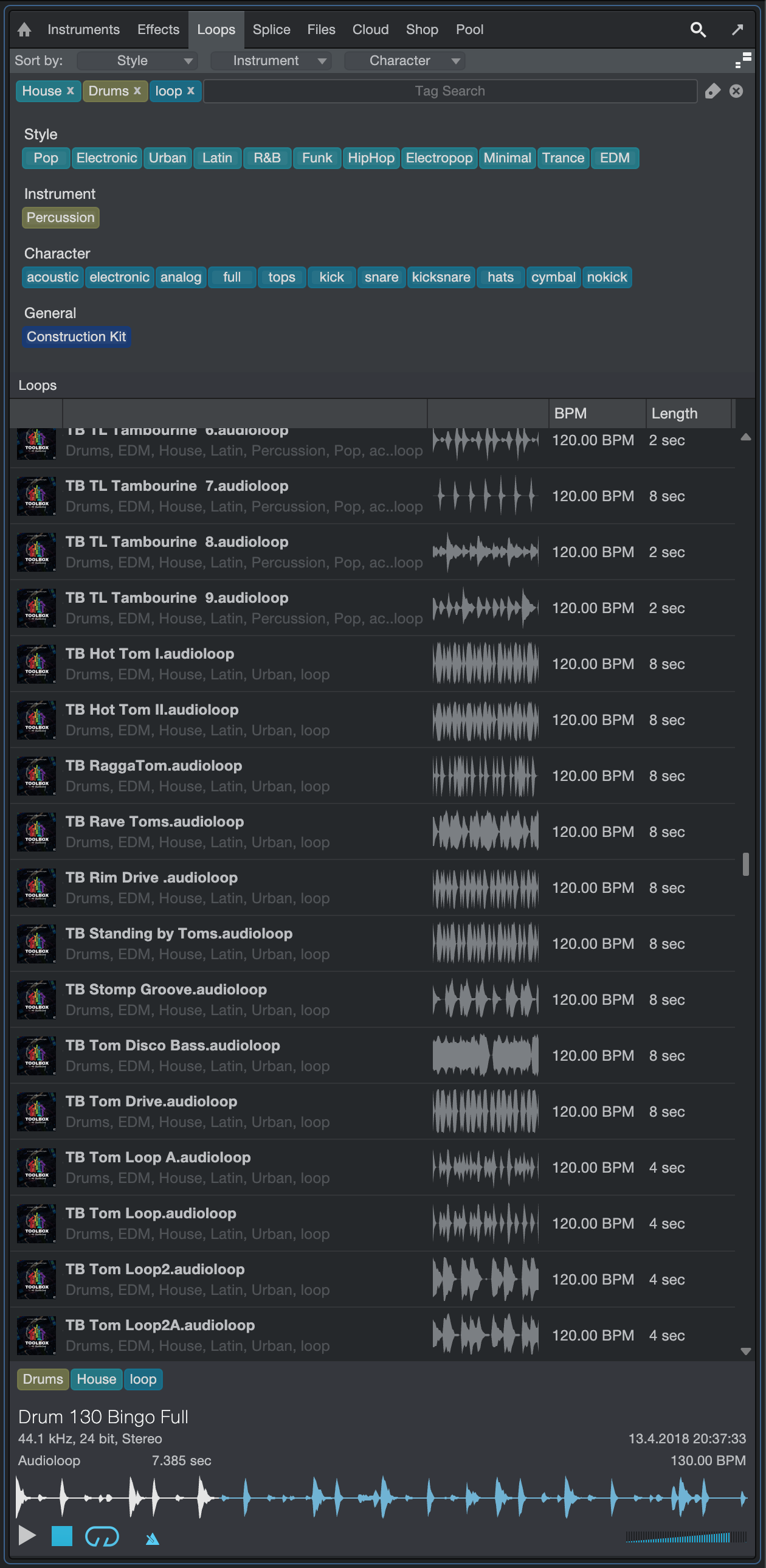766x1568 pixels.
Task: Select TB TL Tambourine 7.audioloop
Action: [x=372, y=496]
